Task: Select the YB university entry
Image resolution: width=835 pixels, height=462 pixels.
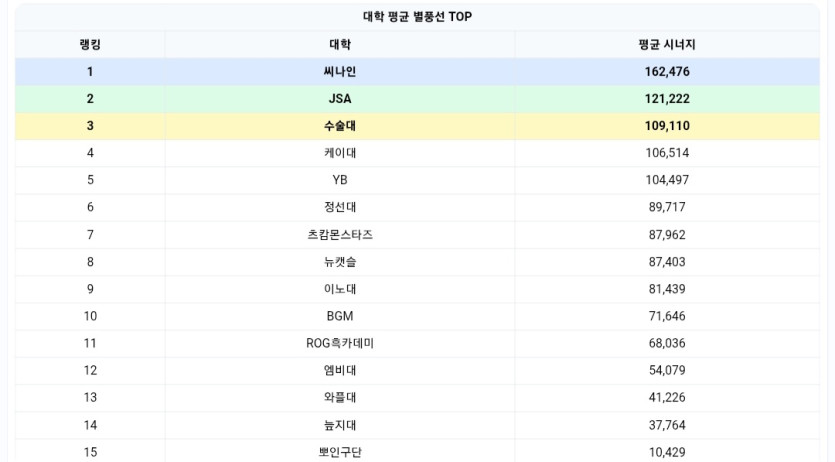Action: (x=340, y=180)
